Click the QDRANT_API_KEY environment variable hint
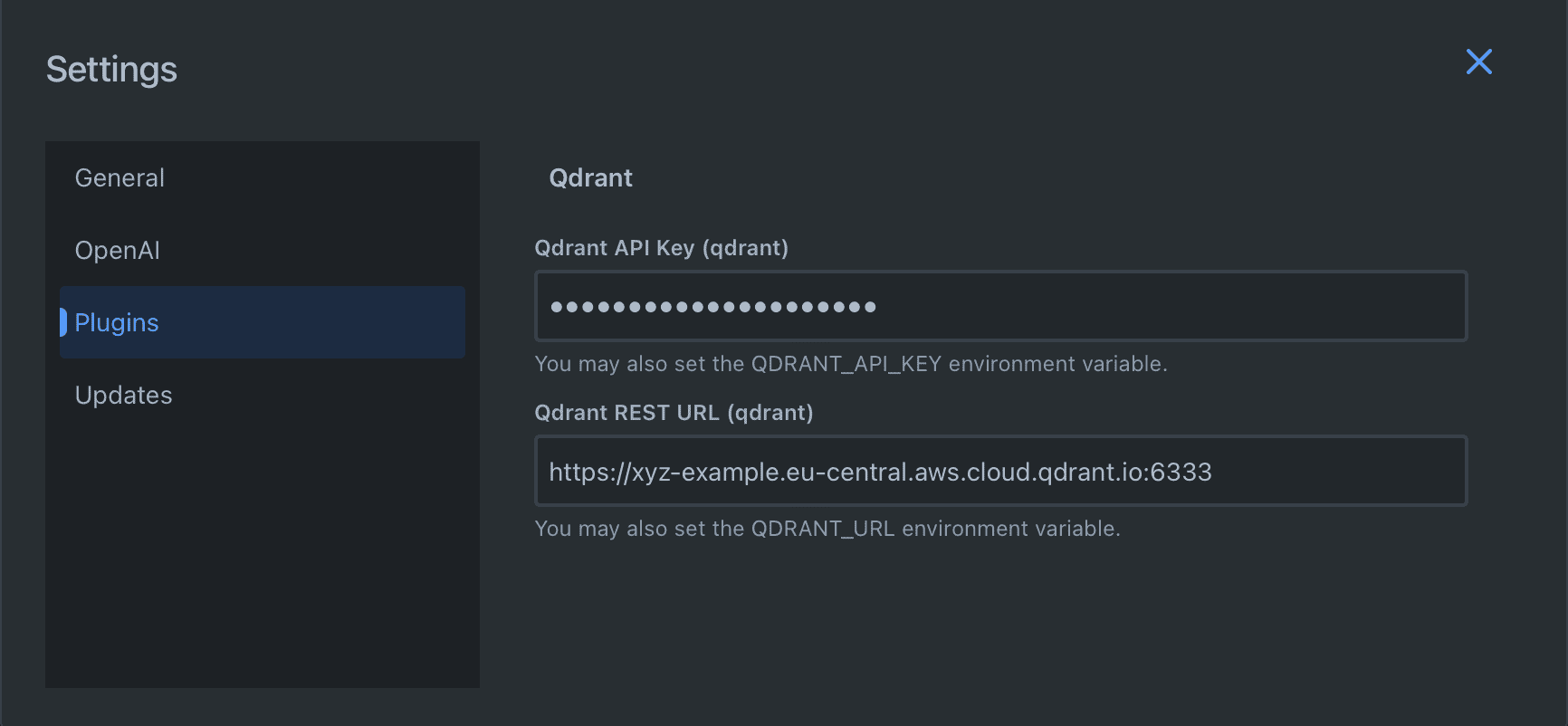1568x726 pixels. point(851,364)
